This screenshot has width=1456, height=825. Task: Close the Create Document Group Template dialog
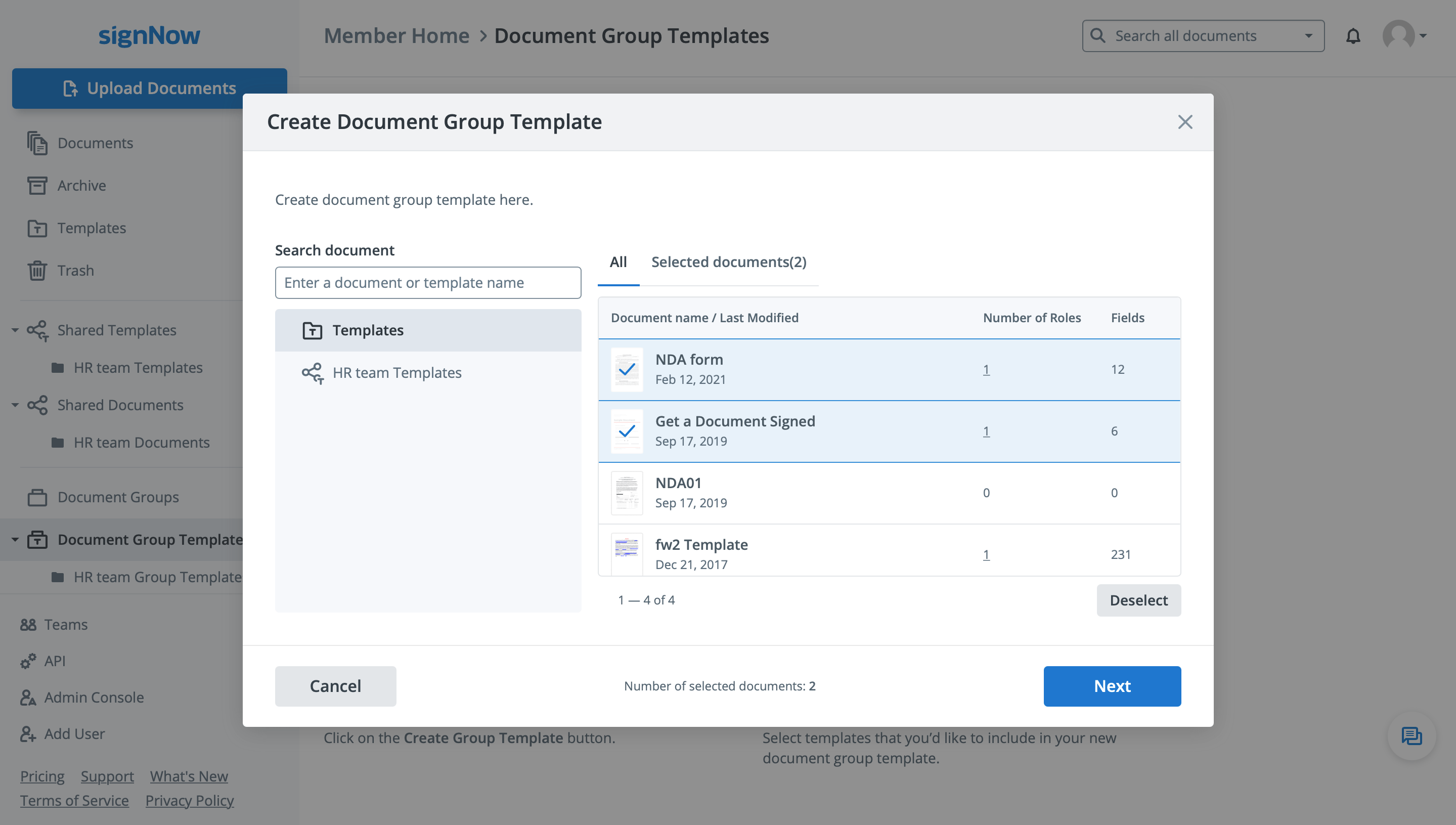click(1184, 122)
